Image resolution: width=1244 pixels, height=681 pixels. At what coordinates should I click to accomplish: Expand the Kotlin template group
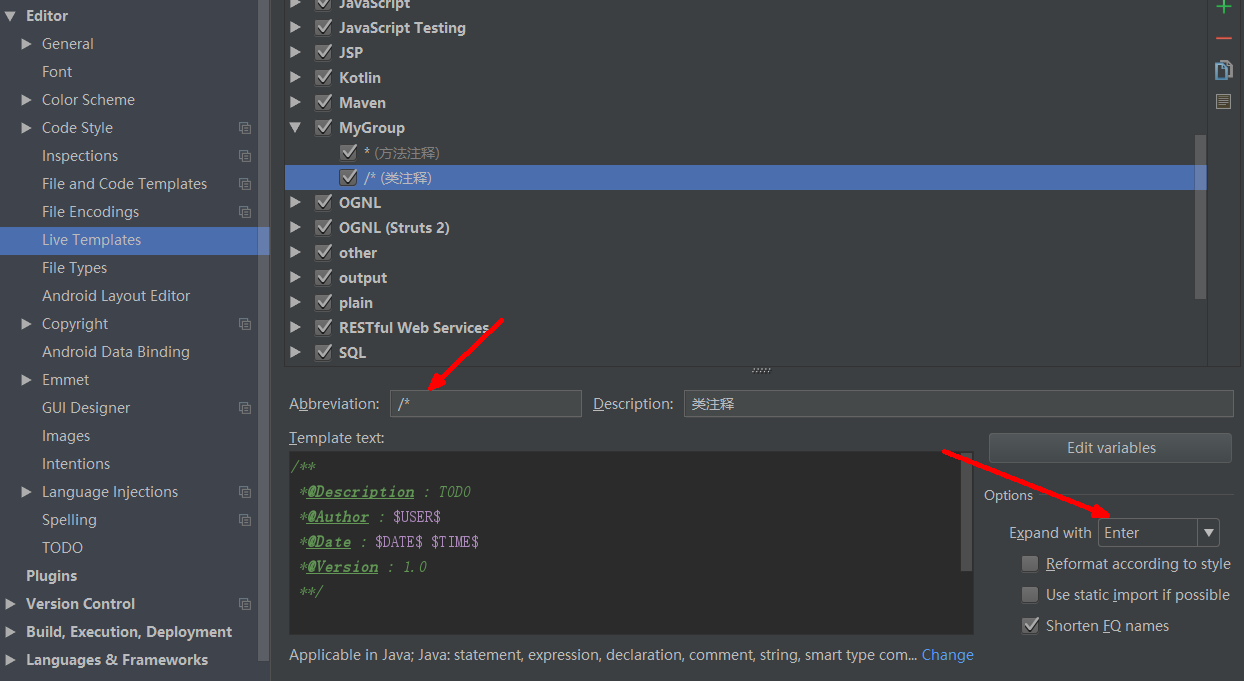click(295, 78)
